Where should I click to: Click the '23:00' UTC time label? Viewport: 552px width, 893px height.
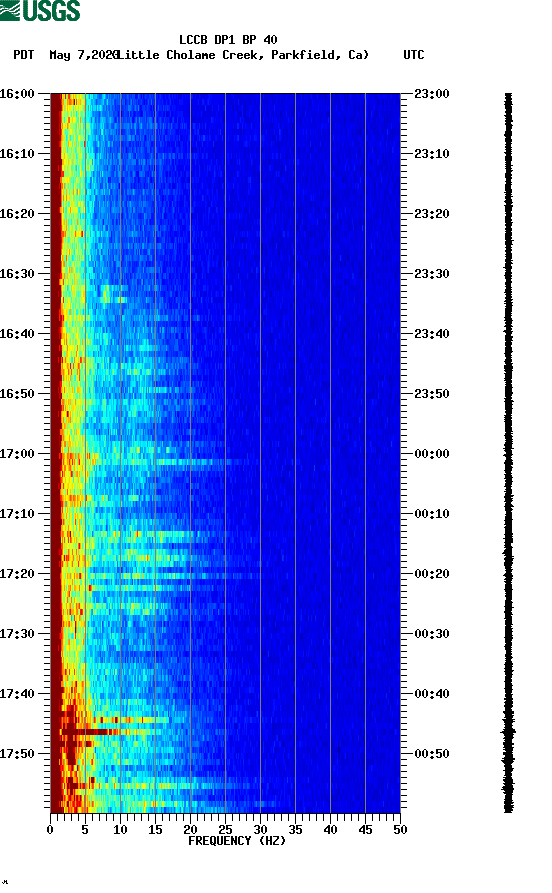click(432, 93)
